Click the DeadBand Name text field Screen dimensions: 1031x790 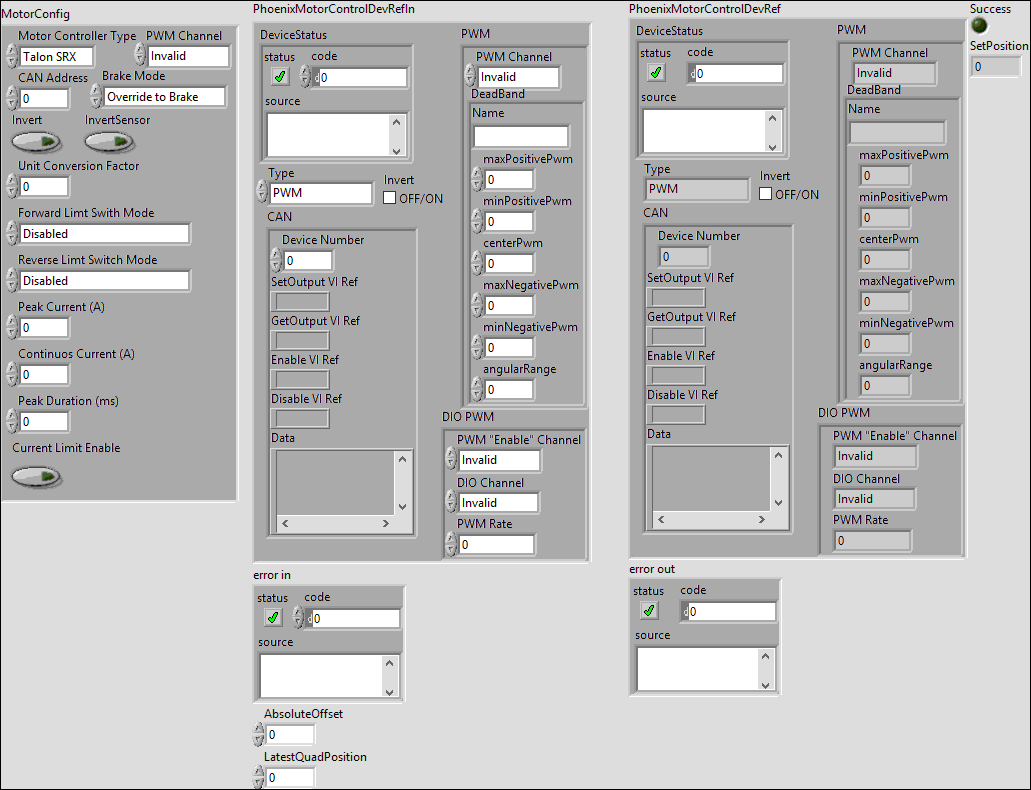pyautogui.click(x=521, y=137)
